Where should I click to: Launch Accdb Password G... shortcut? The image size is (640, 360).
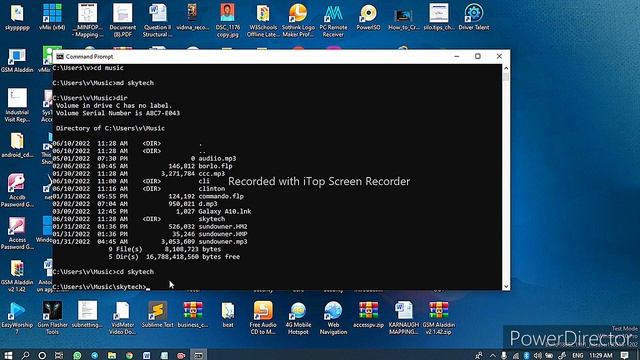pos(17,190)
